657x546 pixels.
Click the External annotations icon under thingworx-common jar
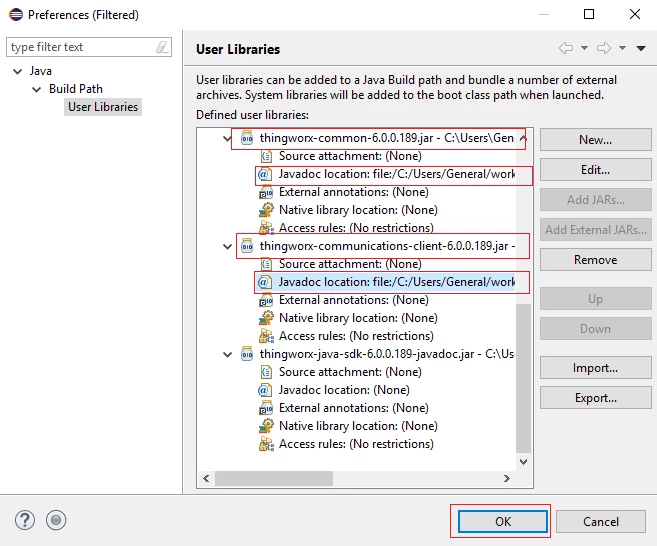tap(266, 192)
